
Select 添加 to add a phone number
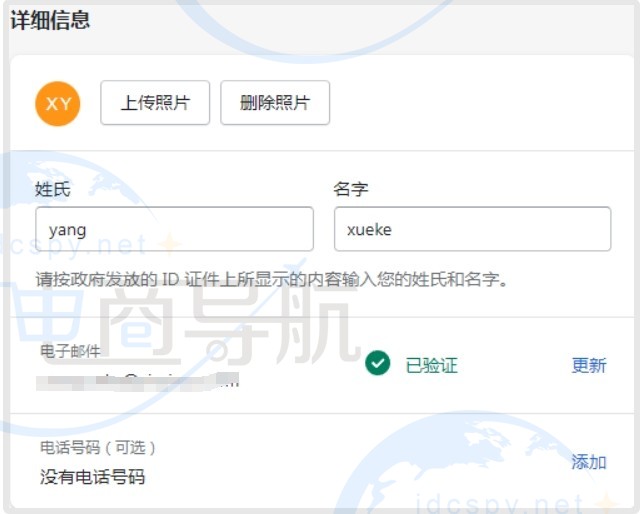coord(588,461)
